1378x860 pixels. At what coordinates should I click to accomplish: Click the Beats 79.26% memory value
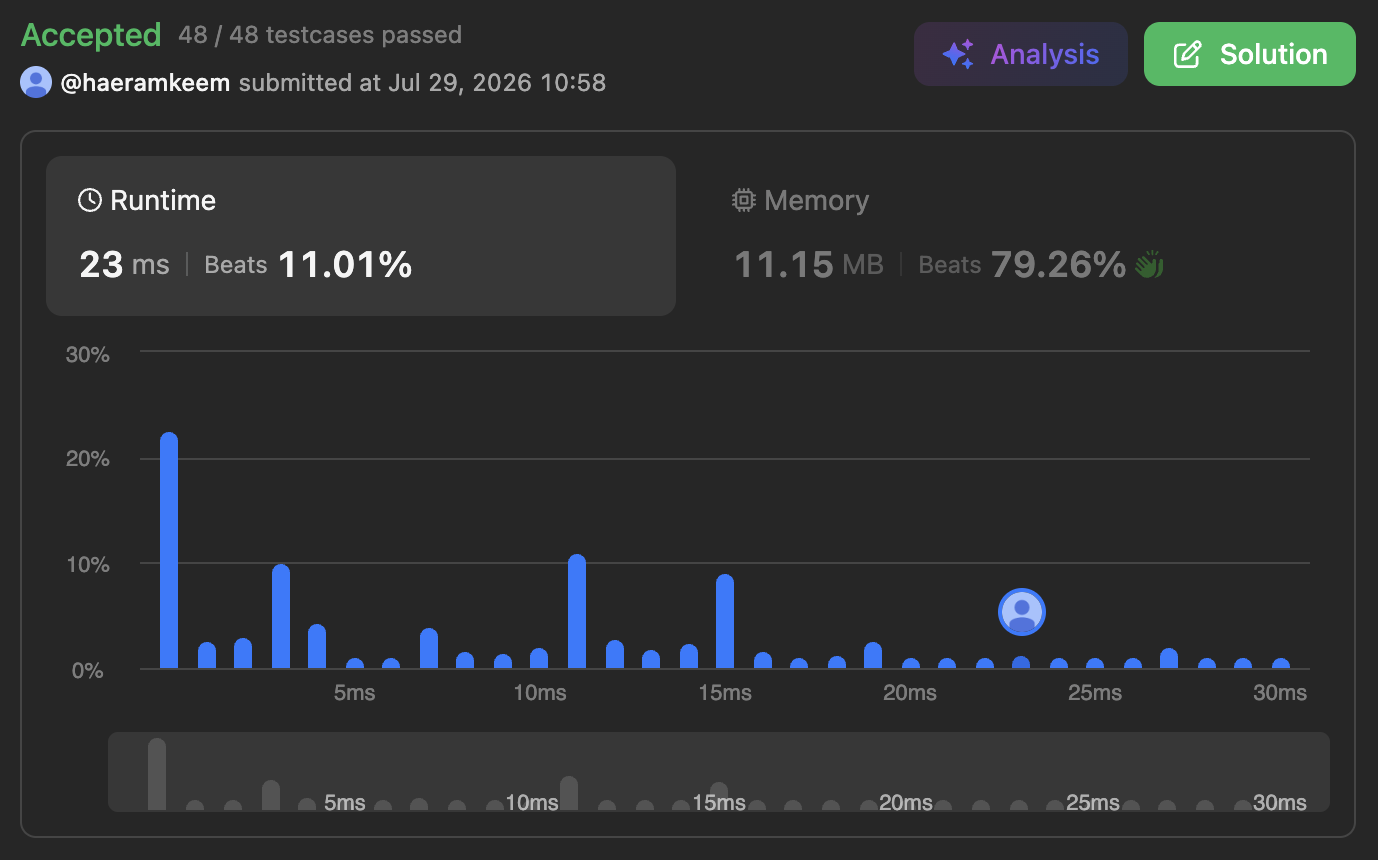pyautogui.click(x=1022, y=264)
